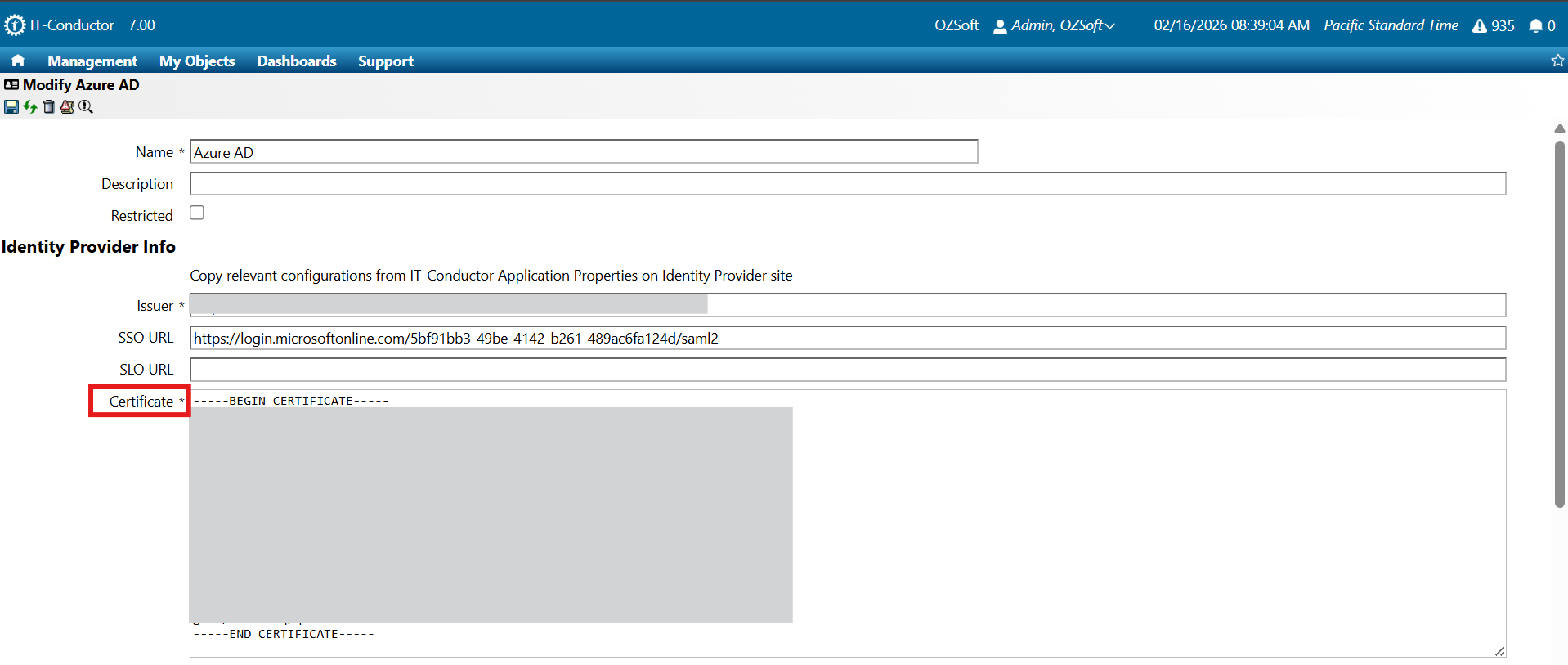This screenshot has width=1568, height=665.
Task: Open the My Objects menu
Action: [197, 61]
